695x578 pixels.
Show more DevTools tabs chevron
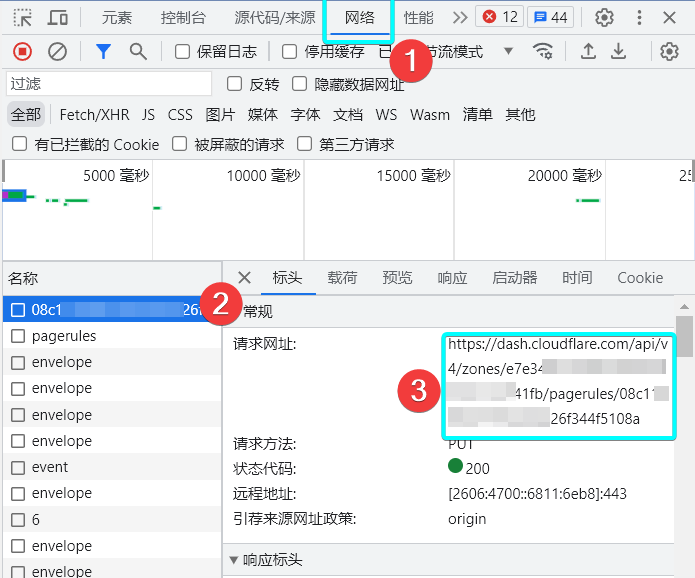point(460,18)
